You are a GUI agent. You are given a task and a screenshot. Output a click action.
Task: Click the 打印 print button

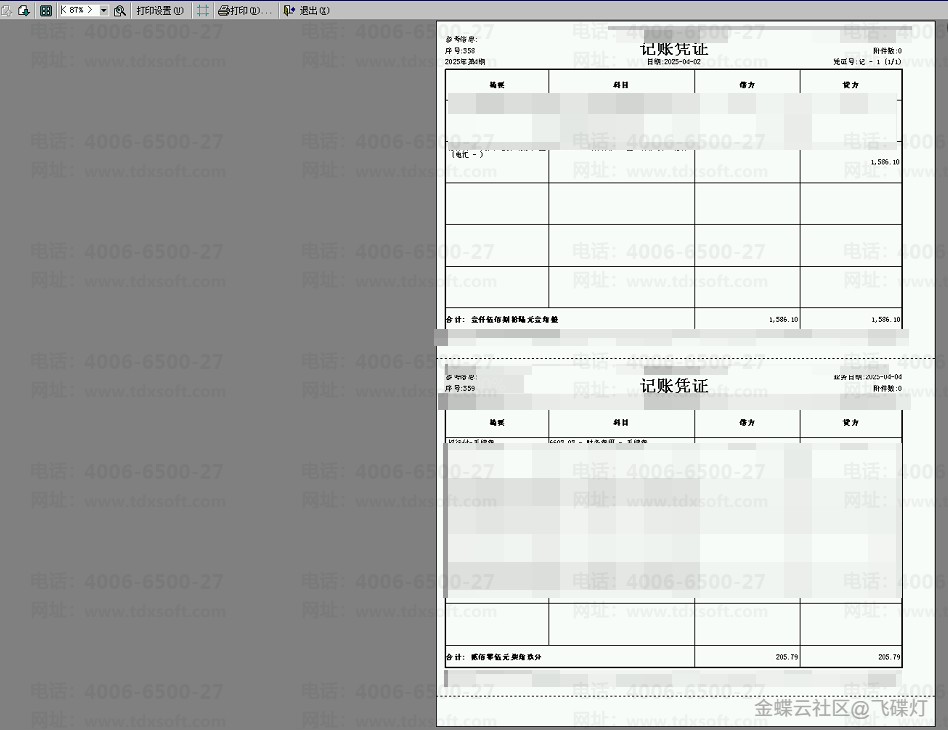245,10
